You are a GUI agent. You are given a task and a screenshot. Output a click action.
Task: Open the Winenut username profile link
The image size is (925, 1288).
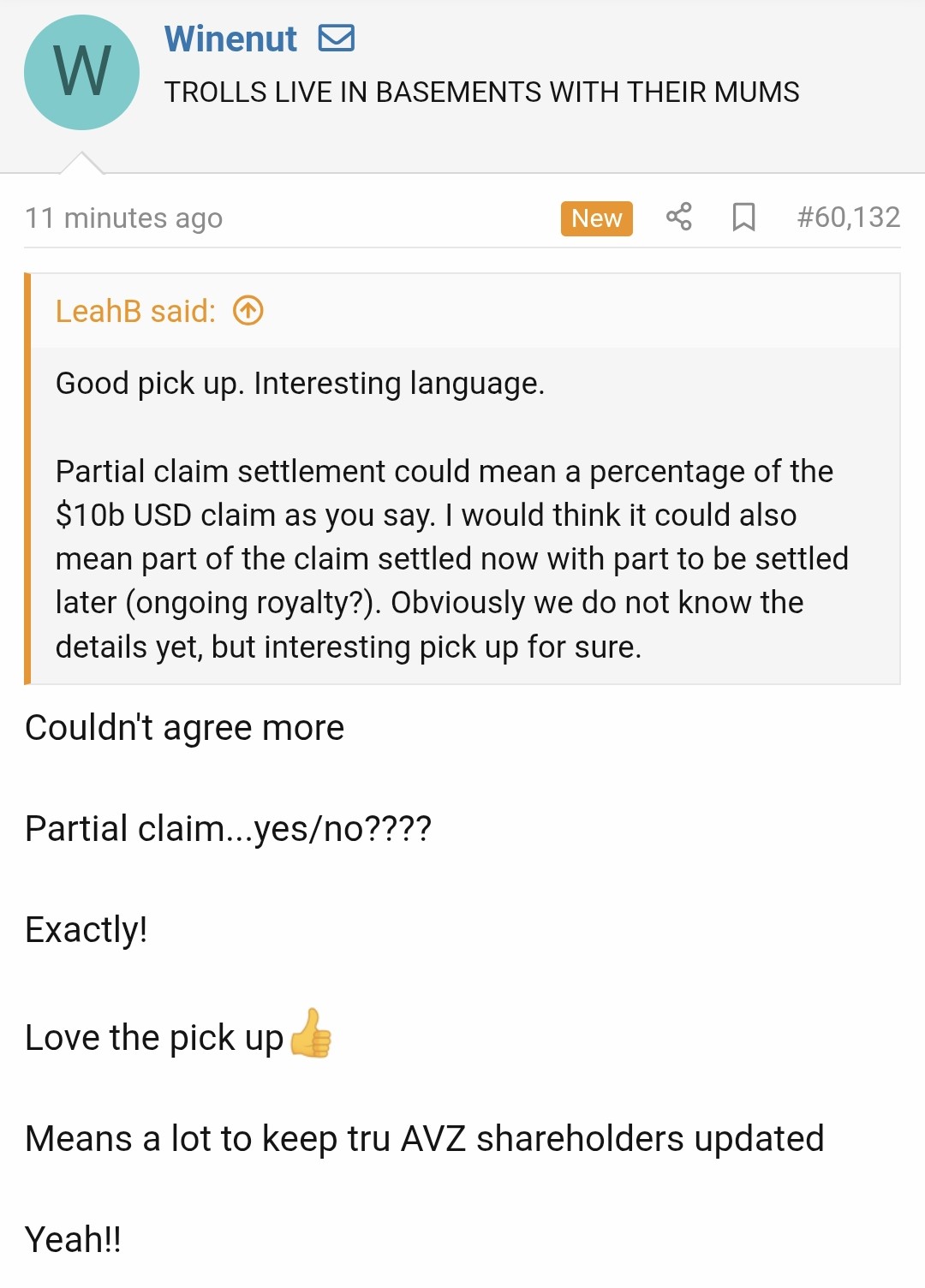[230, 39]
